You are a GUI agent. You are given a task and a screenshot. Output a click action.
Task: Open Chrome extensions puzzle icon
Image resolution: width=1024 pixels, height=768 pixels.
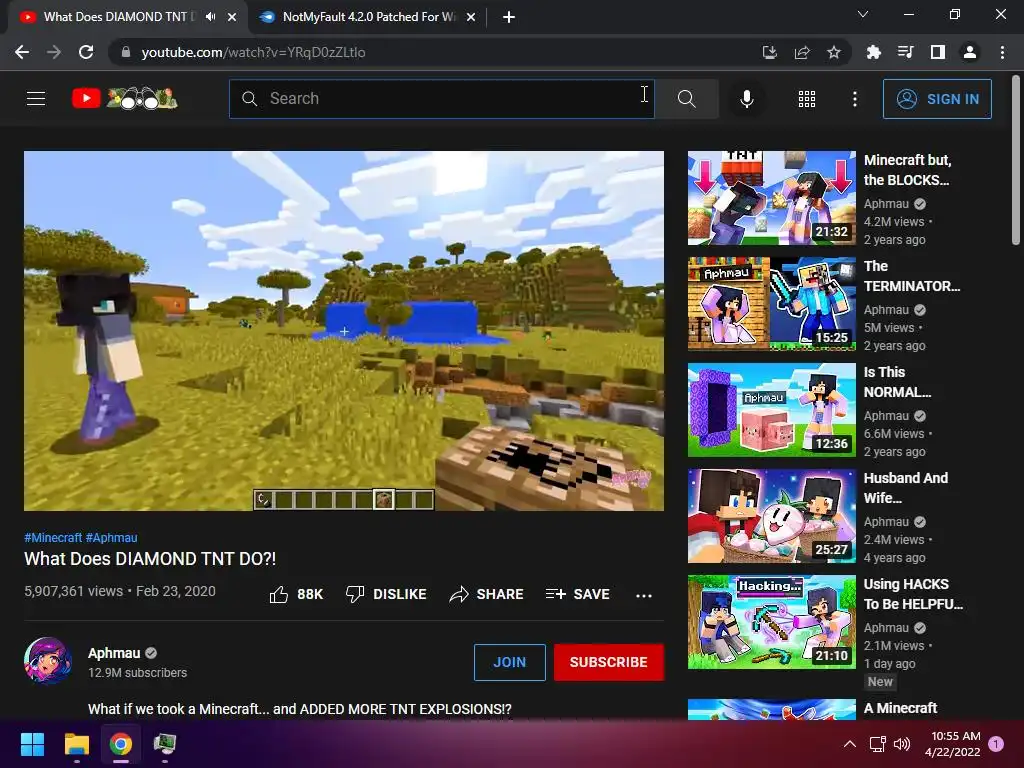873,52
